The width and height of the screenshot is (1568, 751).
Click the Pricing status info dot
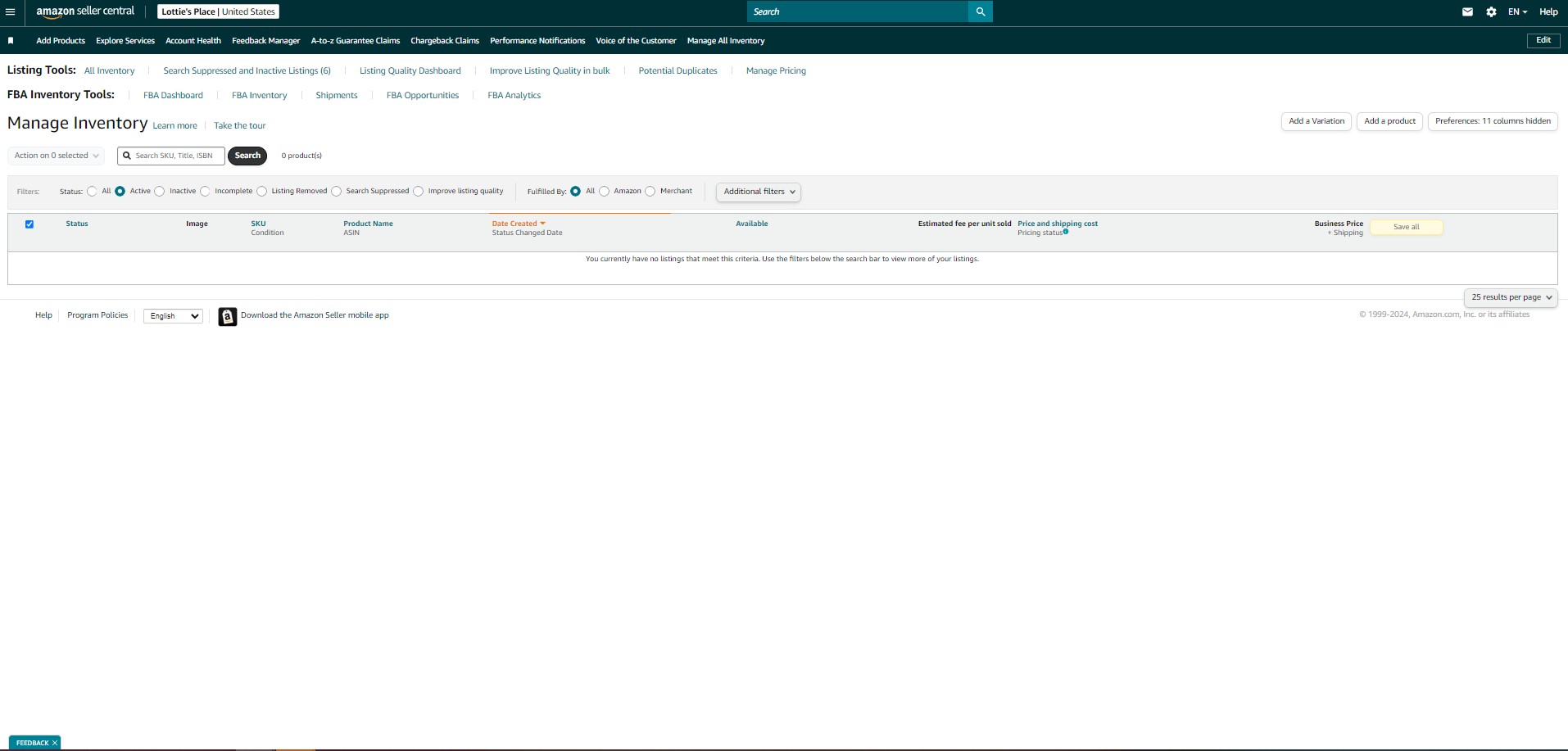click(1066, 232)
